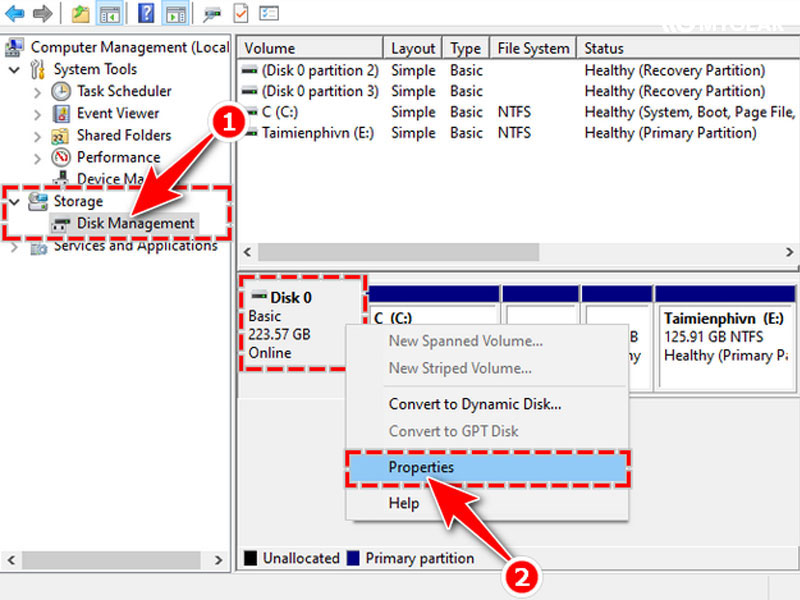Select Convert to Dynamic Disk menu entry
The image size is (800, 600).
(x=474, y=404)
